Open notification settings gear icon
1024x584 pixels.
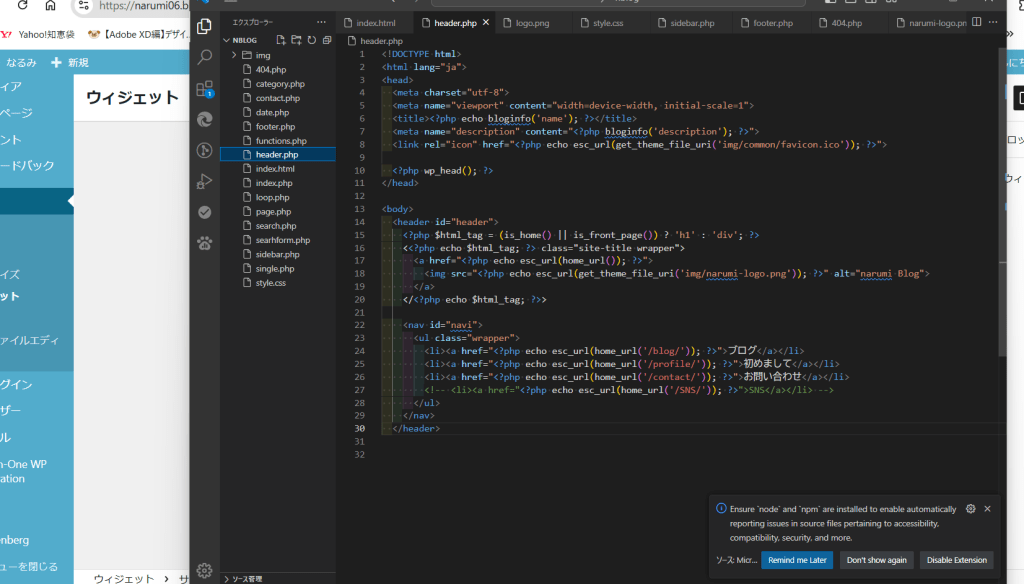pos(970,509)
